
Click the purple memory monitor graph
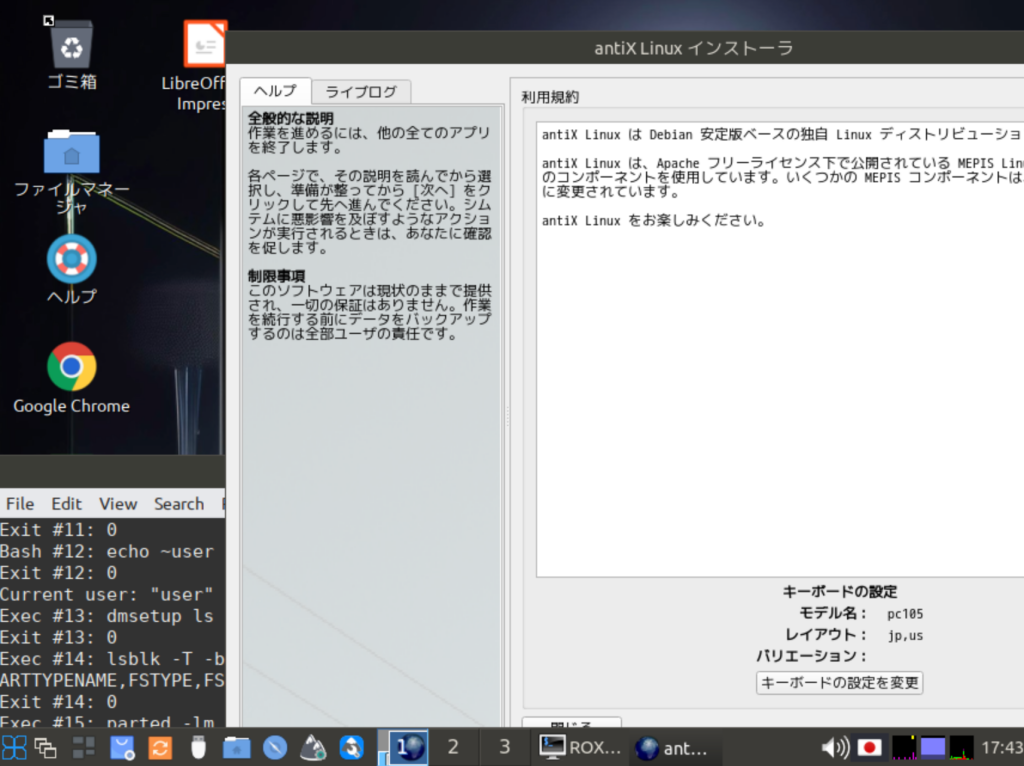tap(933, 748)
